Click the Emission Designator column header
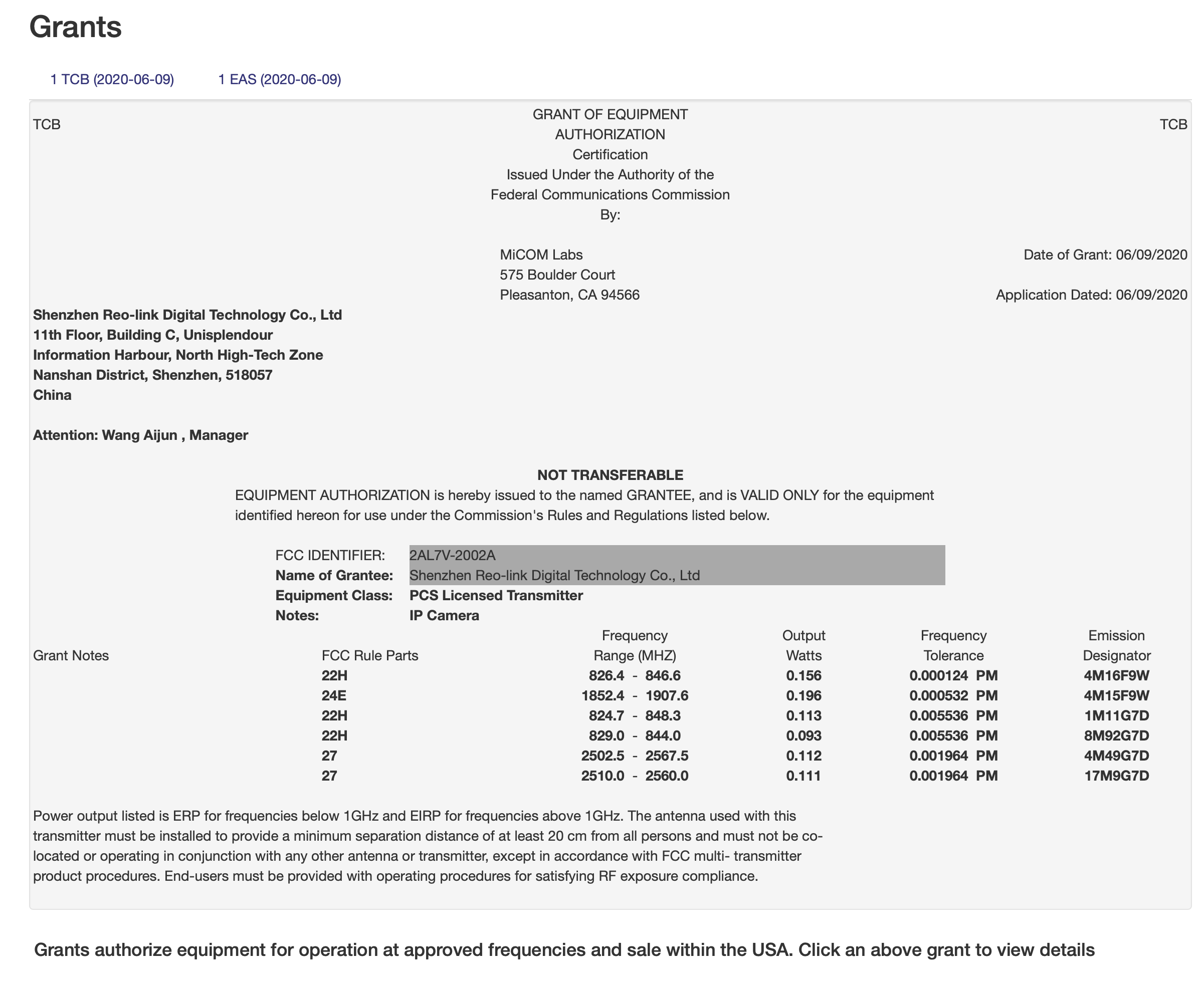 1116,645
